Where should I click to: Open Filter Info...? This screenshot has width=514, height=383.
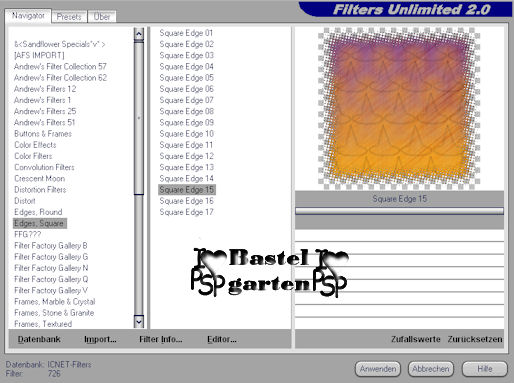click(161, 339)
